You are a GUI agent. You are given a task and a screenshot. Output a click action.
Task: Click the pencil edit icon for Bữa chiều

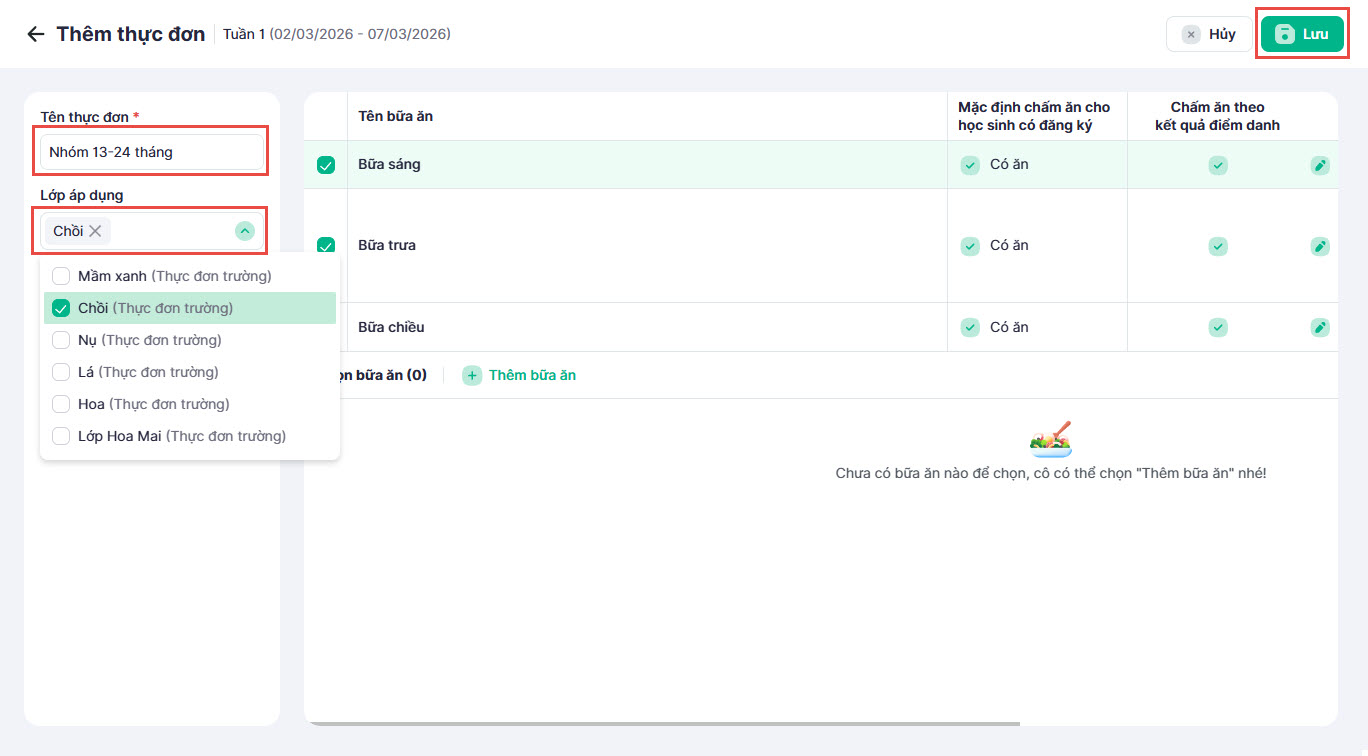click(1320, 327)
